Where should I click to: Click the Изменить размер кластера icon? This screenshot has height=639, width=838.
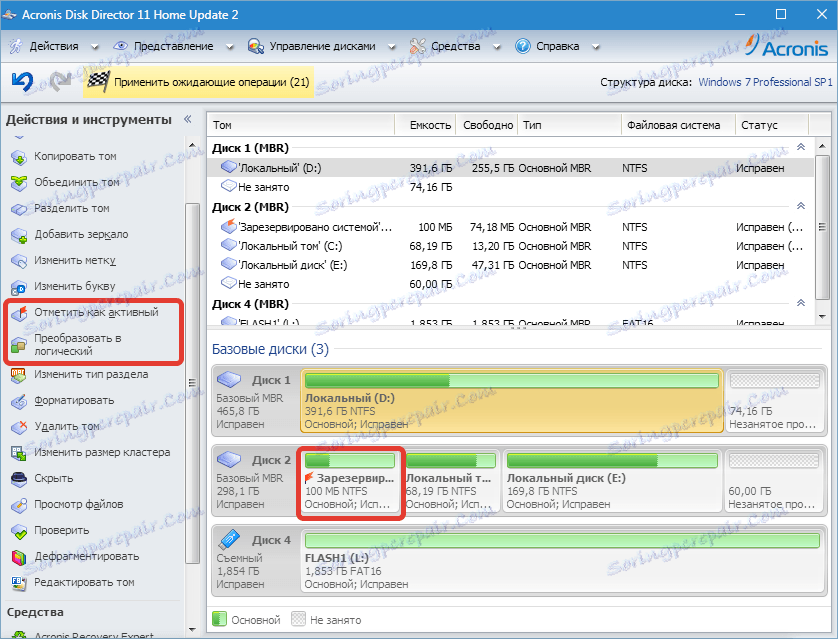pos(19,453)
